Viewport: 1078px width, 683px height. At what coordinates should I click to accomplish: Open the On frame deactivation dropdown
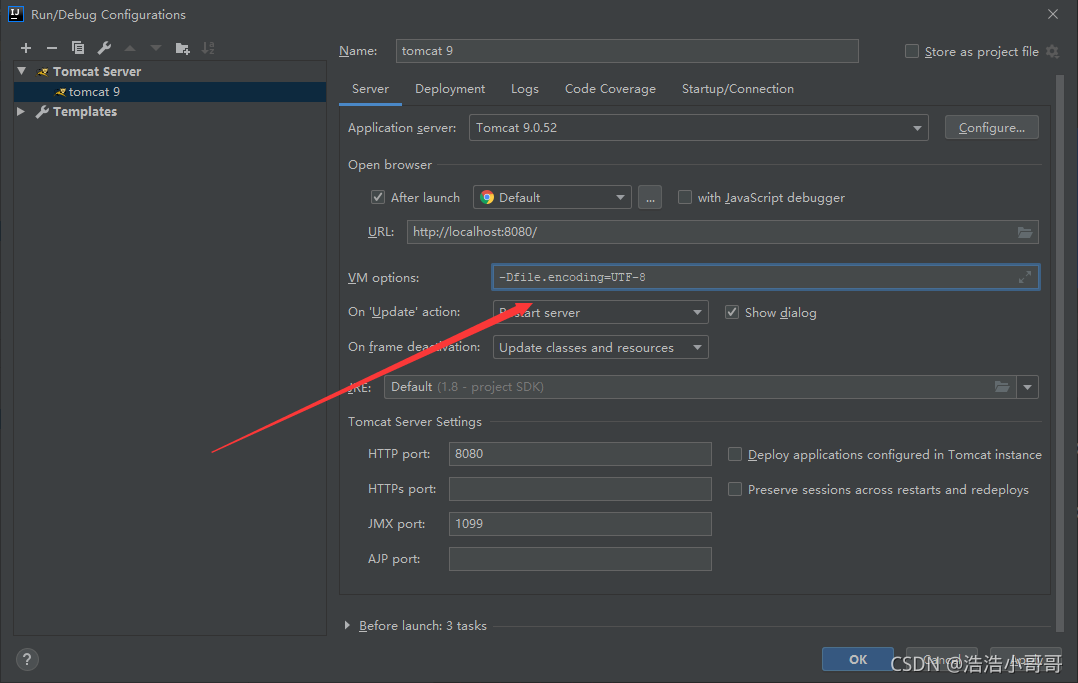600,347
